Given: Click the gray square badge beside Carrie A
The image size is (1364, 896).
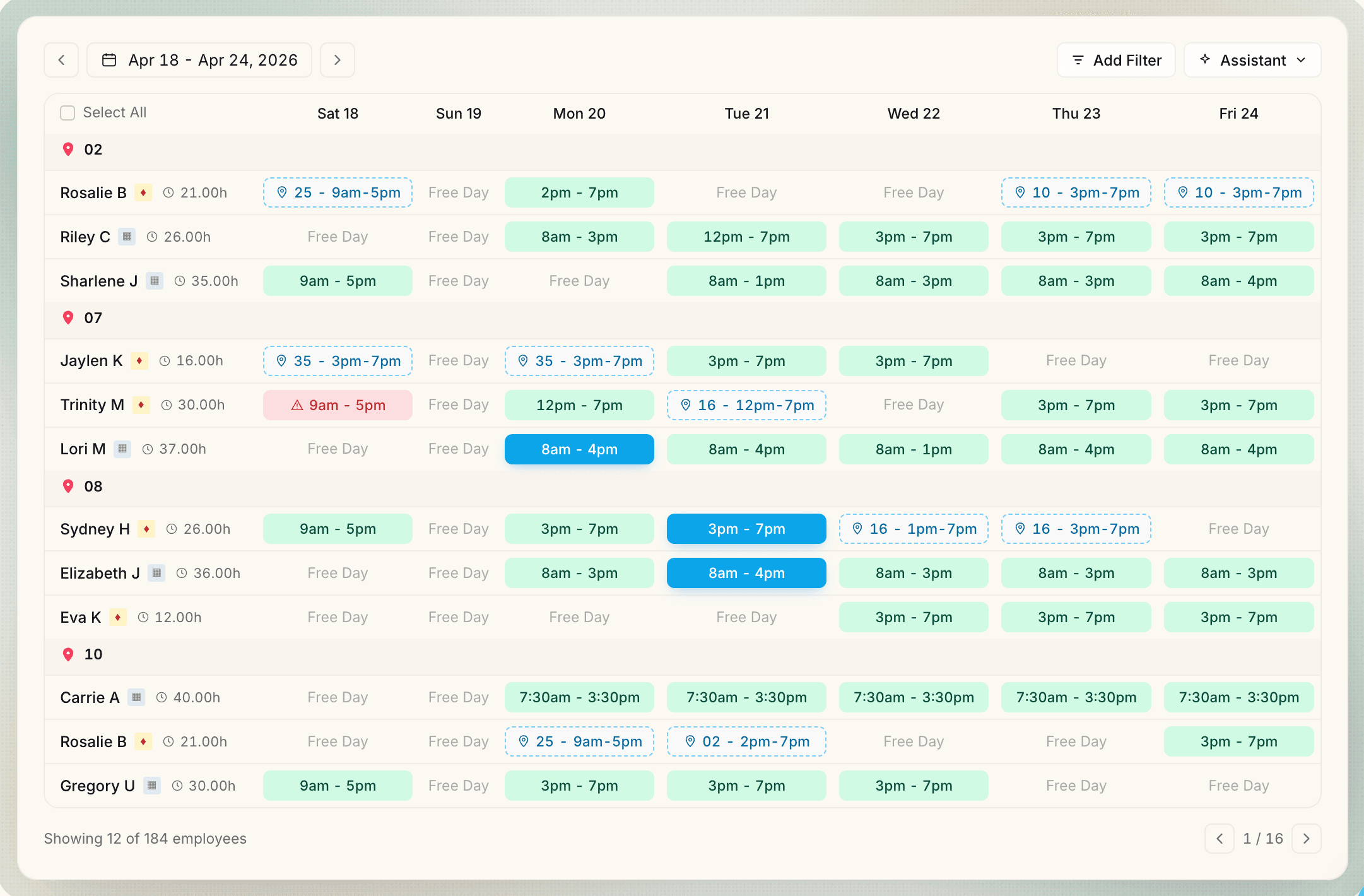Looking at the screenshot, I should tap(136, 697).
